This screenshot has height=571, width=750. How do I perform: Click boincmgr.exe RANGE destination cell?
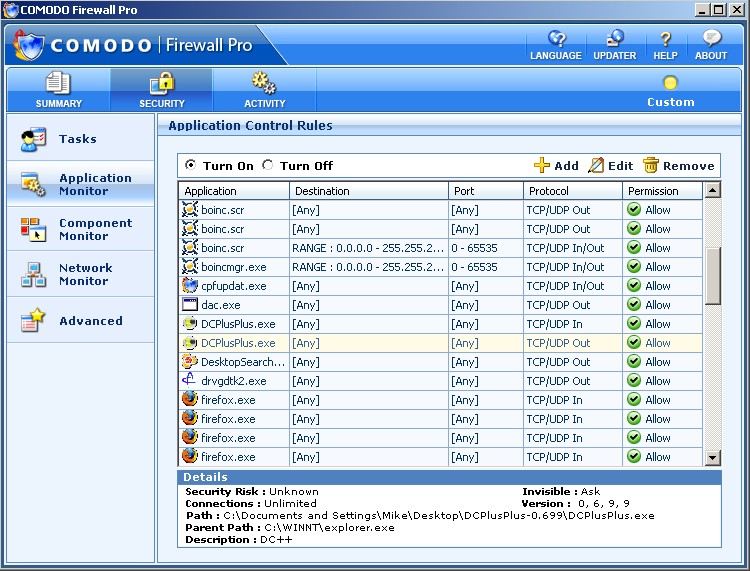point(368,267)
